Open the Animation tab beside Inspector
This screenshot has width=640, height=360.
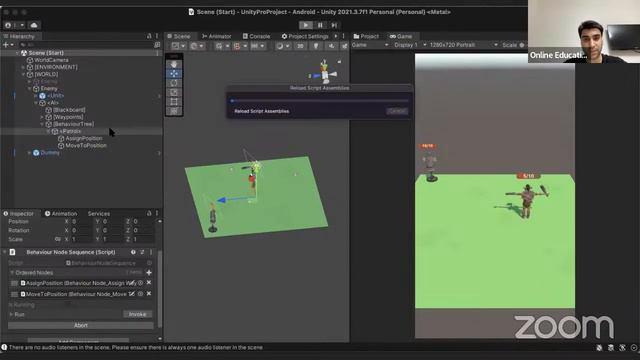click(x=61, y=213)
